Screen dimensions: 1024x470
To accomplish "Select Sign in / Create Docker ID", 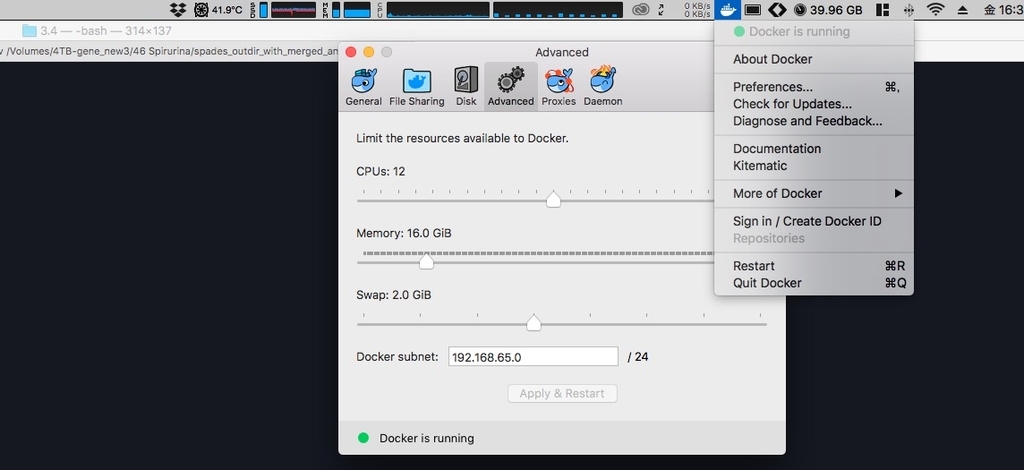I will point(814,221).
